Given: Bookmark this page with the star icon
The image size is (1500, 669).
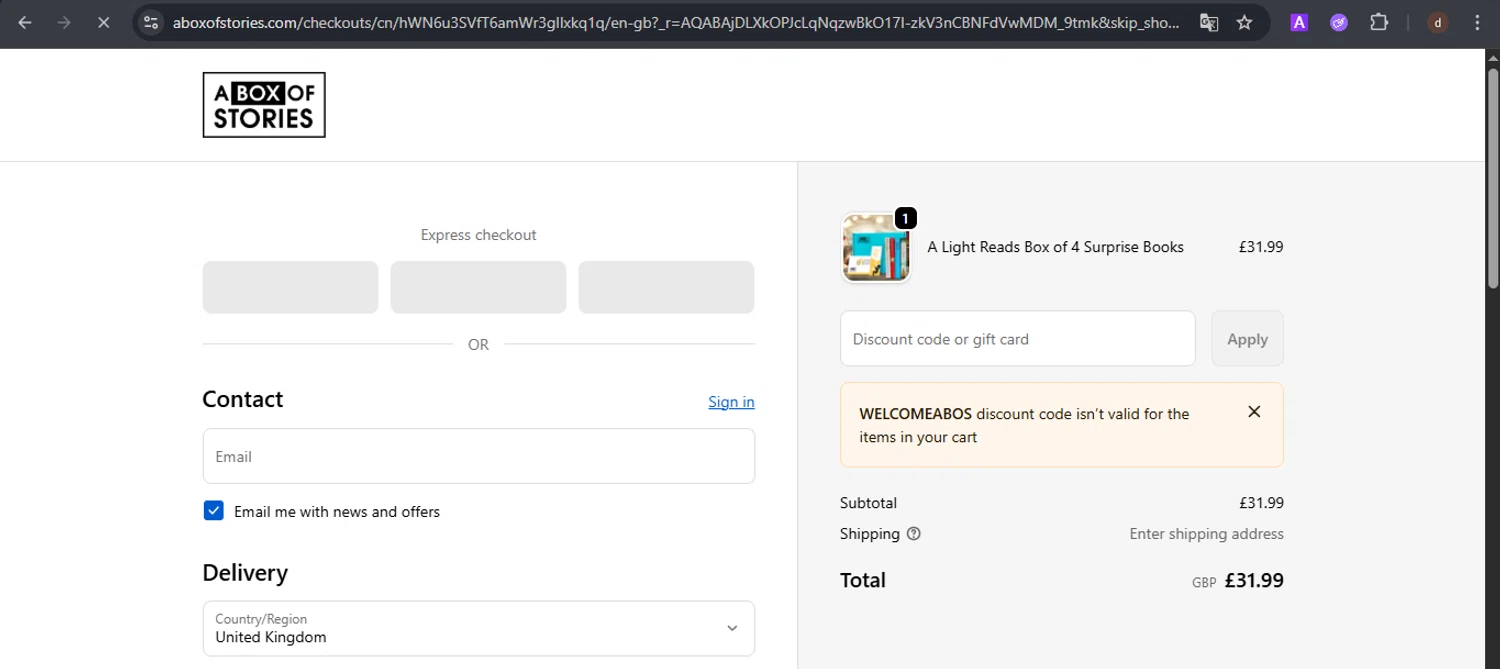Looking at the screenshot, I should tap(1245, 22).
